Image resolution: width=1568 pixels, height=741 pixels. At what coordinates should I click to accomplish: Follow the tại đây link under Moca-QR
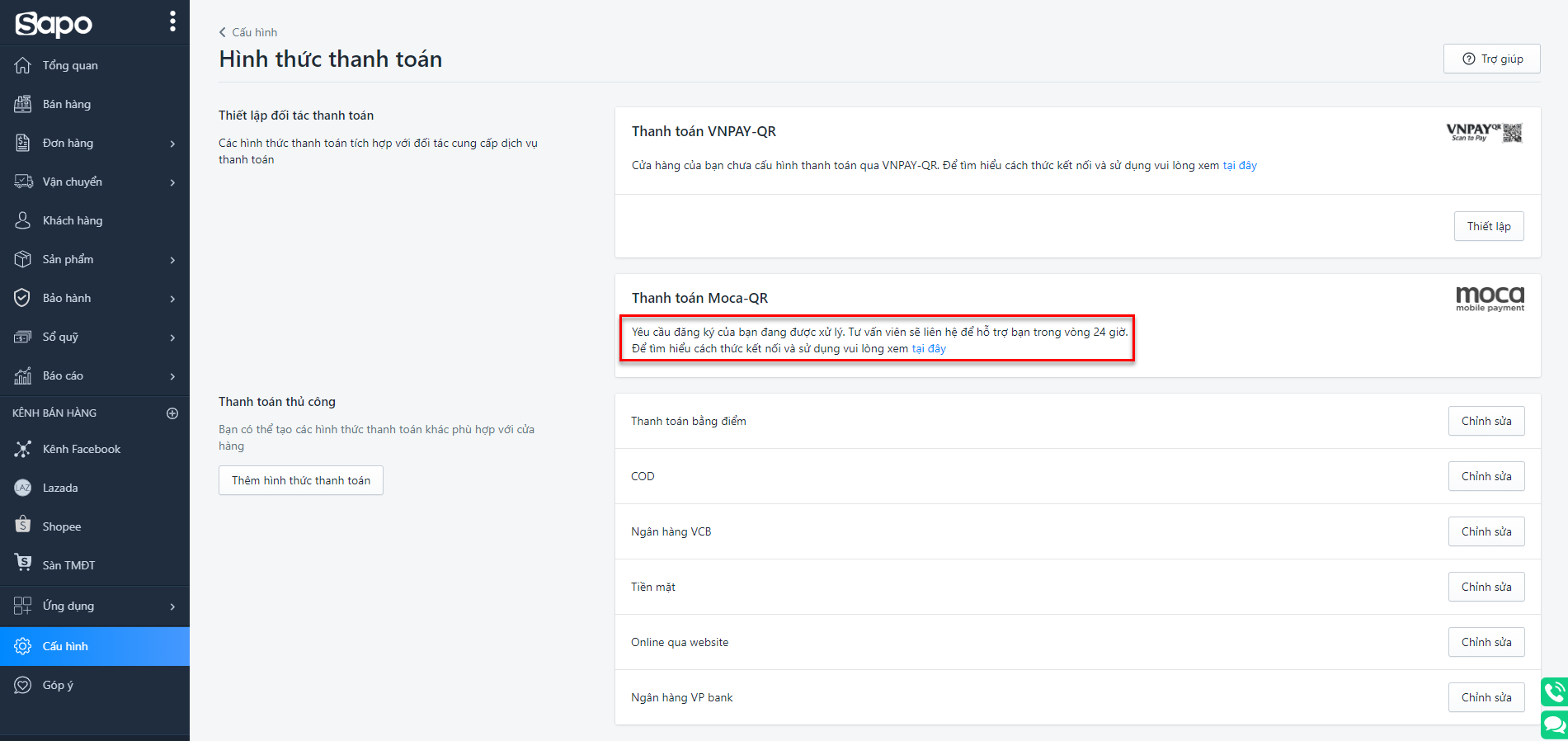click(x=929, y=349)
